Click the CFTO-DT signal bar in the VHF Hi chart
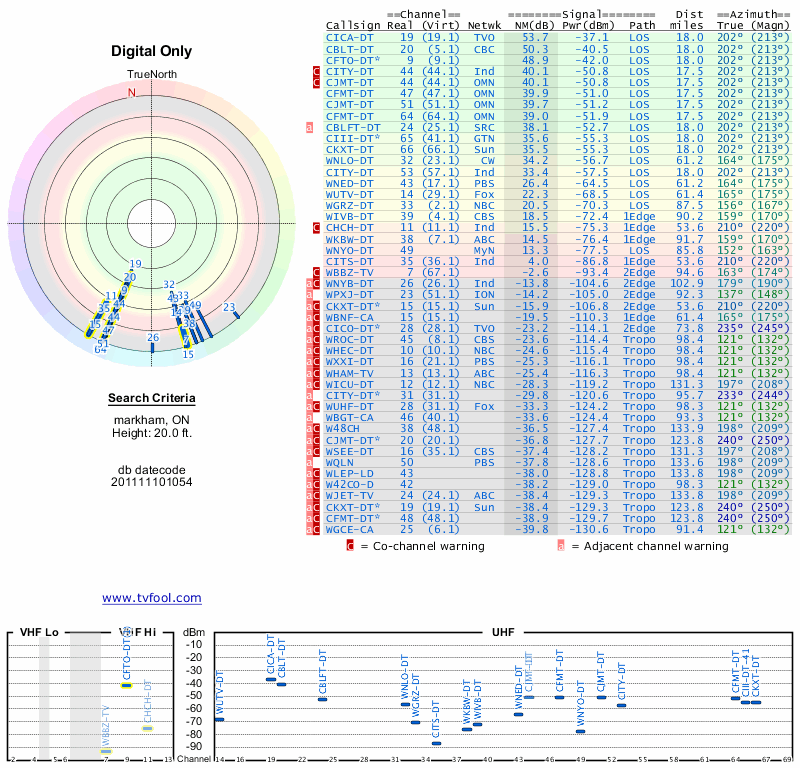The height and width of the screenshot is (768, 800). [x=127, y=685]
